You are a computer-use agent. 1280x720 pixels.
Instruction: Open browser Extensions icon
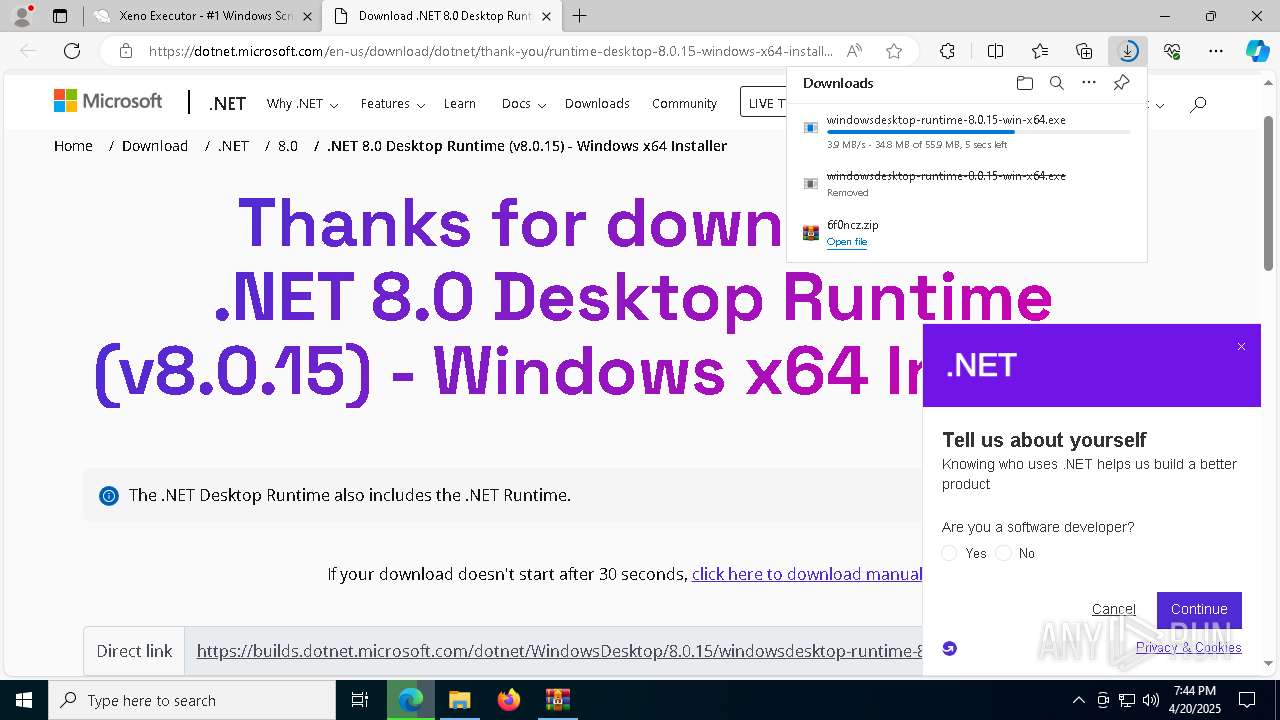pyautogui.click(x=947, y=51)
